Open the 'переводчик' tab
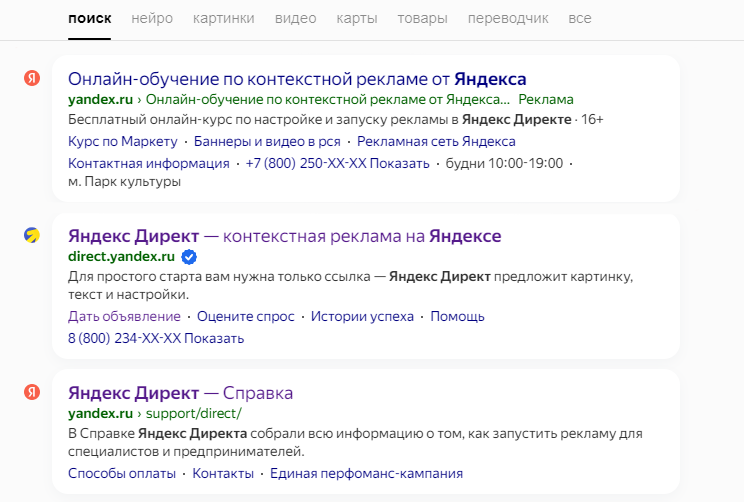 [x=508, y=19]
